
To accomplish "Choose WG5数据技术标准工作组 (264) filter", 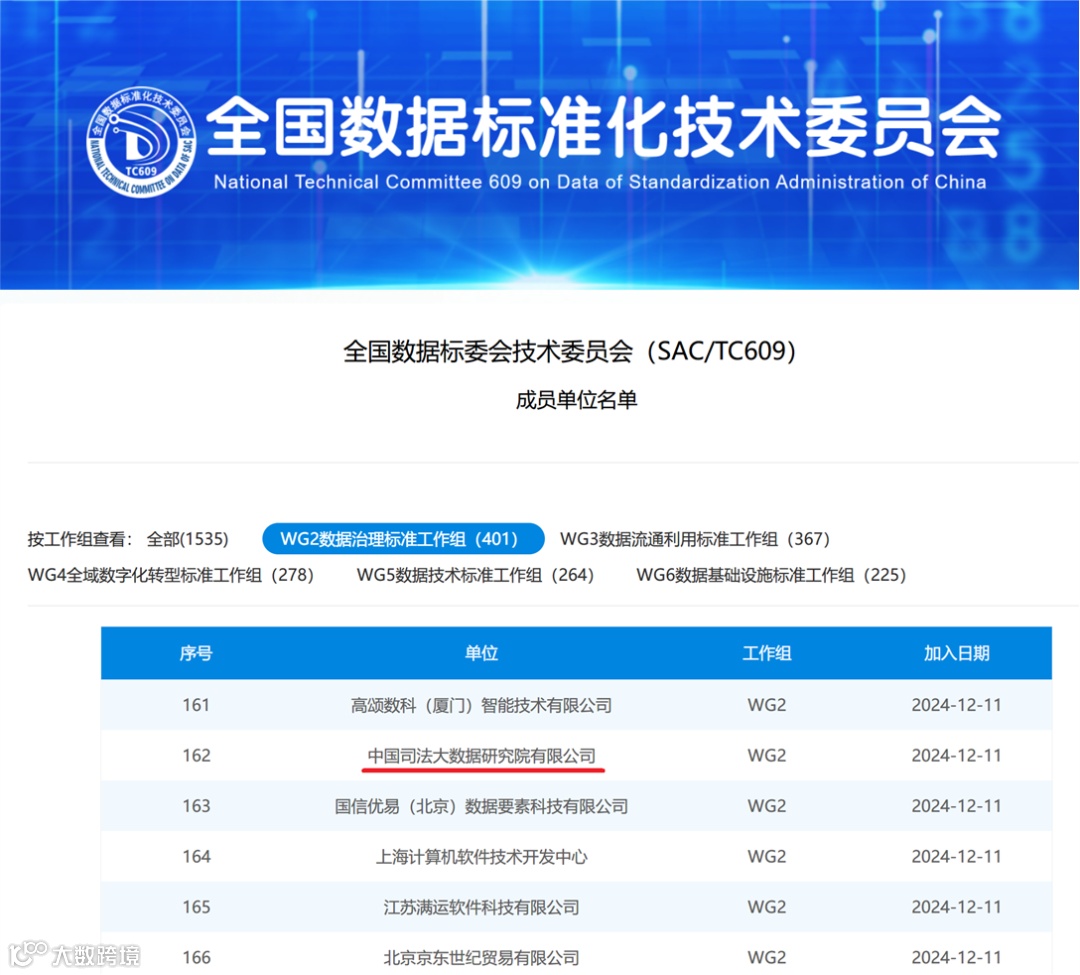I will tap(475, 575).
